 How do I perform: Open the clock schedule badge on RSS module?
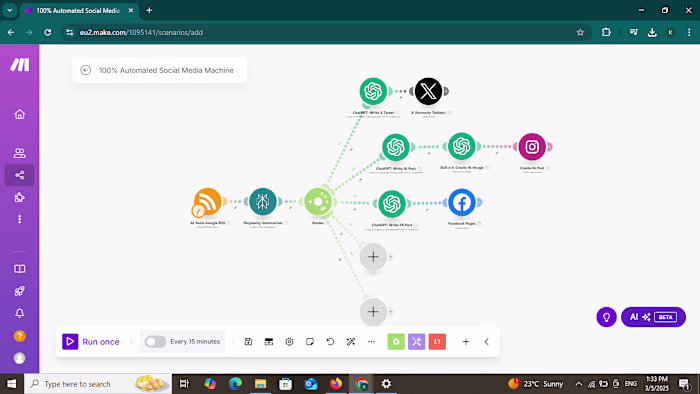point(198,211)
